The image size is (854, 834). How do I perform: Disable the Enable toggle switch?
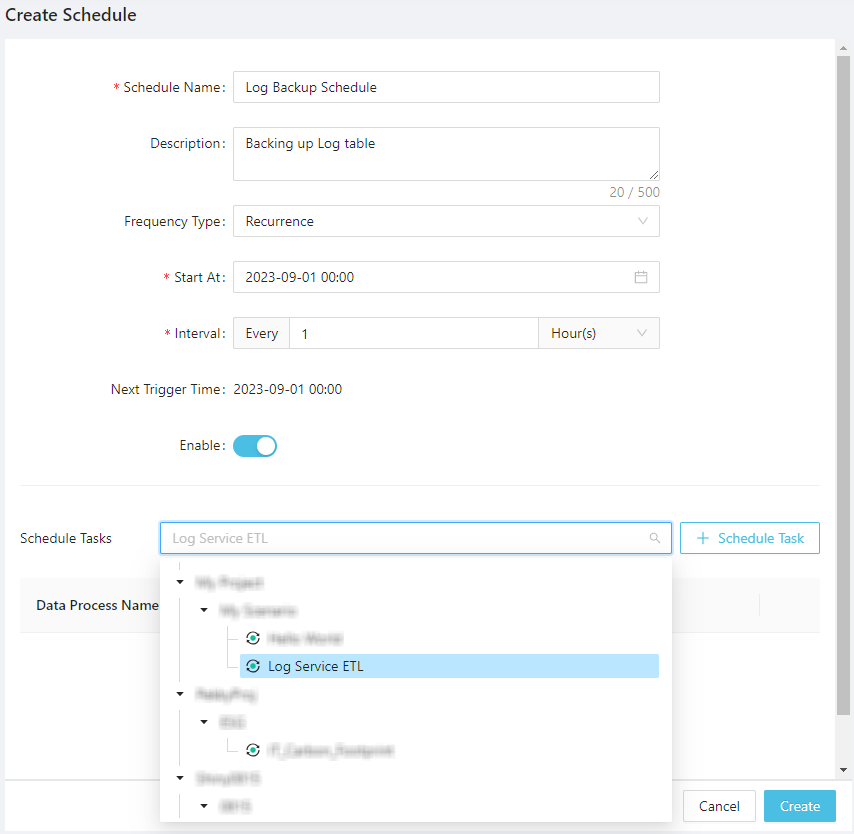click(x=255, y=446)
